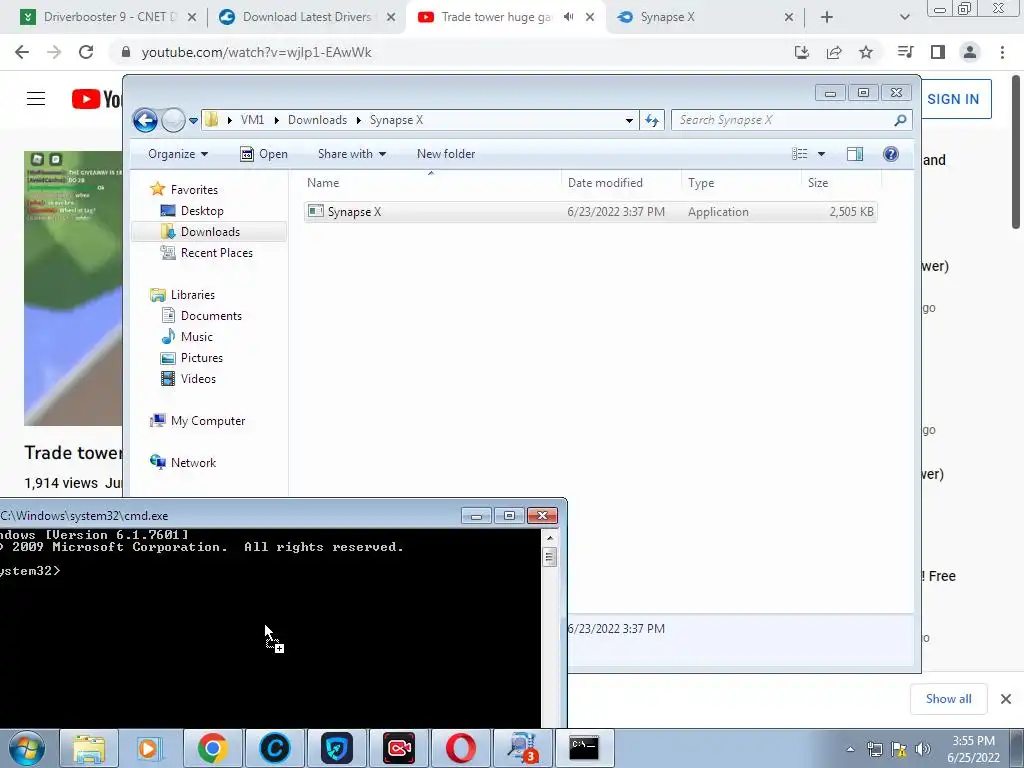Open Recent Places in the sidebar

click(x=206, y=253)
